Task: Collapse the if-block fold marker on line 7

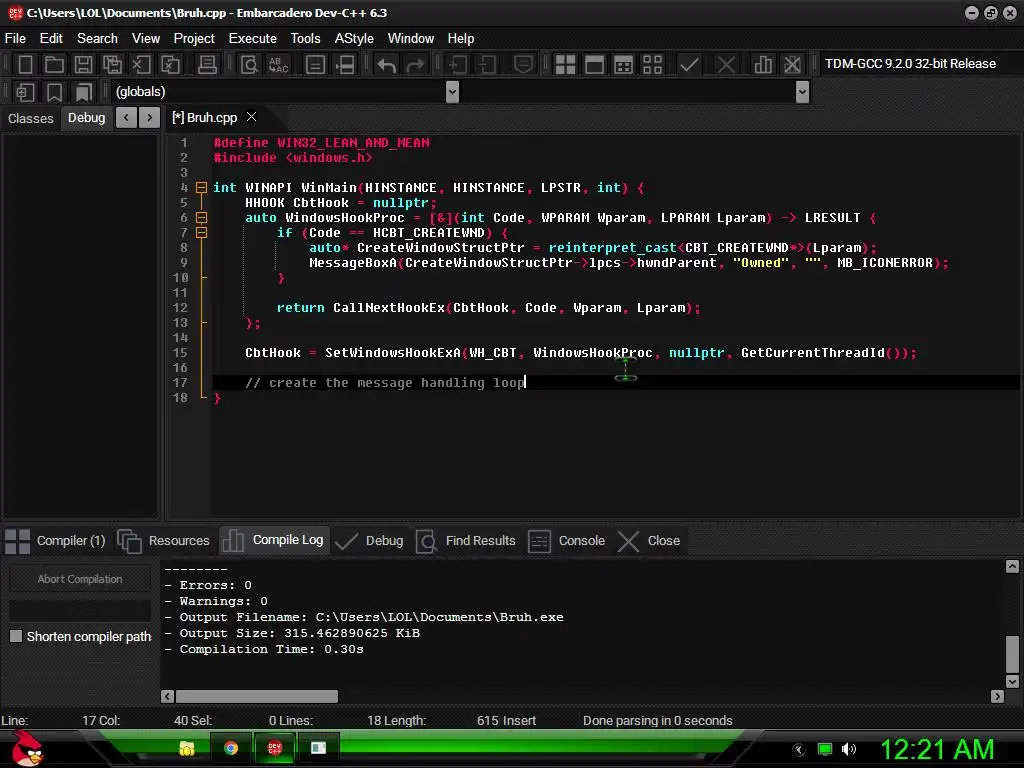Action: click(202, 233)
